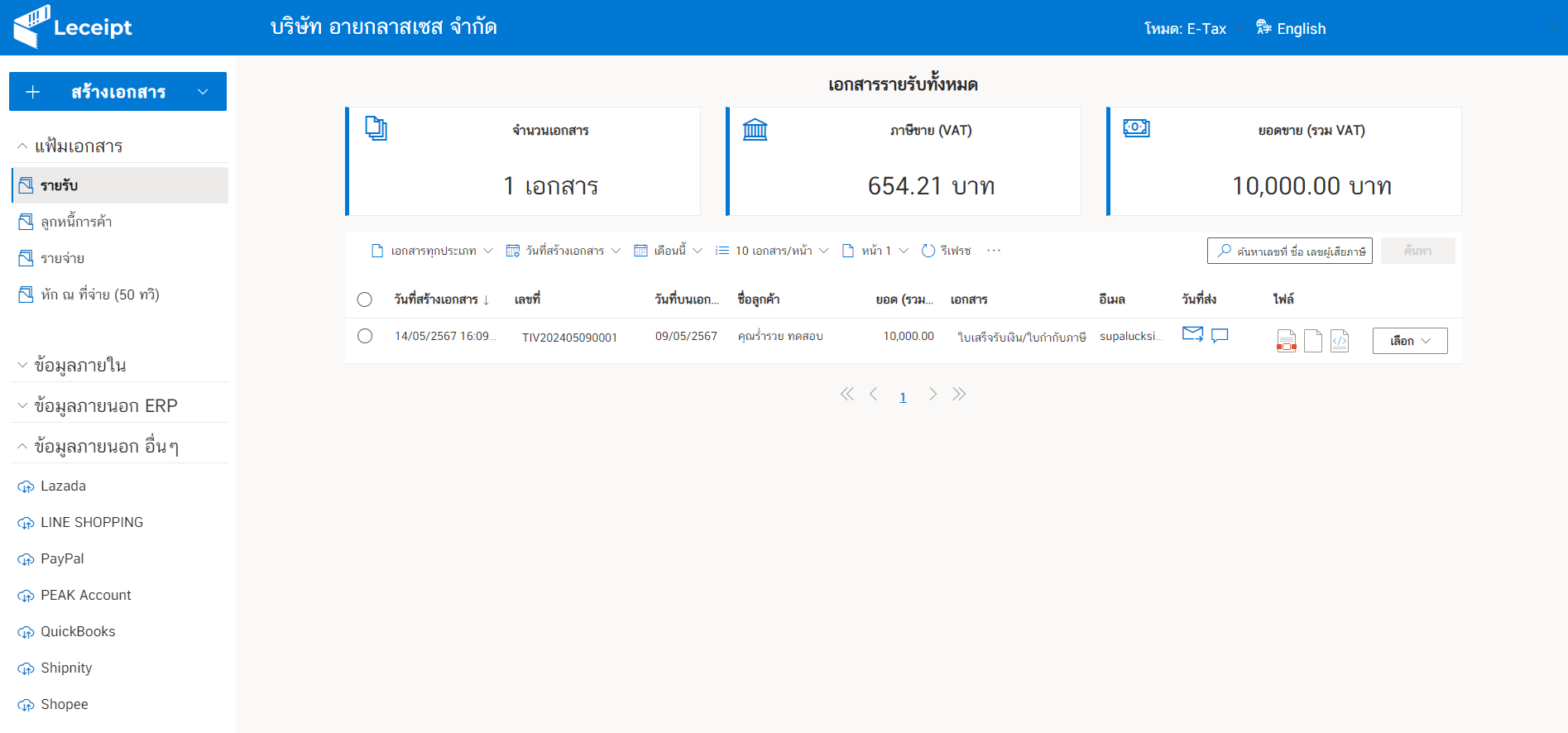
Task: Click the blank document file icon
Action: [1313, 341]
